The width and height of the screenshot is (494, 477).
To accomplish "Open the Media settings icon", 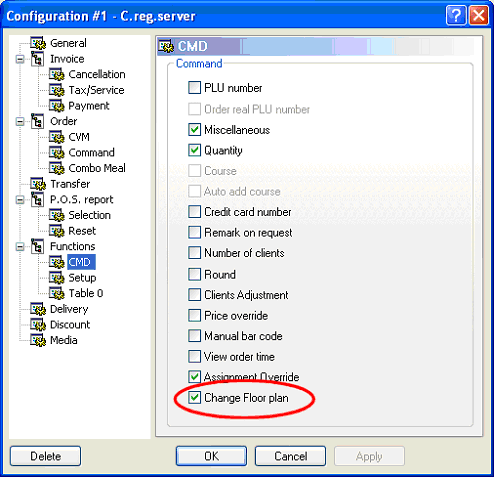I will point(38,340).
